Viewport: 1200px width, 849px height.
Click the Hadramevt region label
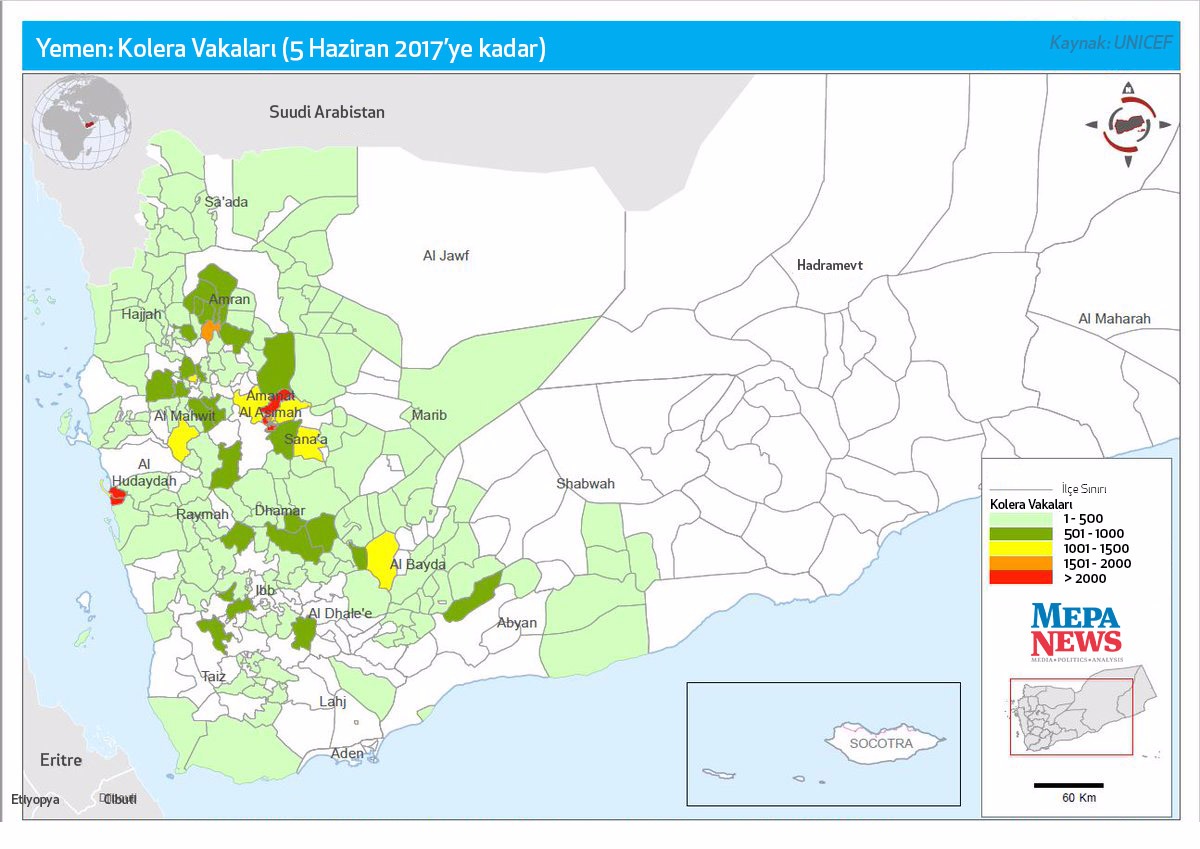829,265
